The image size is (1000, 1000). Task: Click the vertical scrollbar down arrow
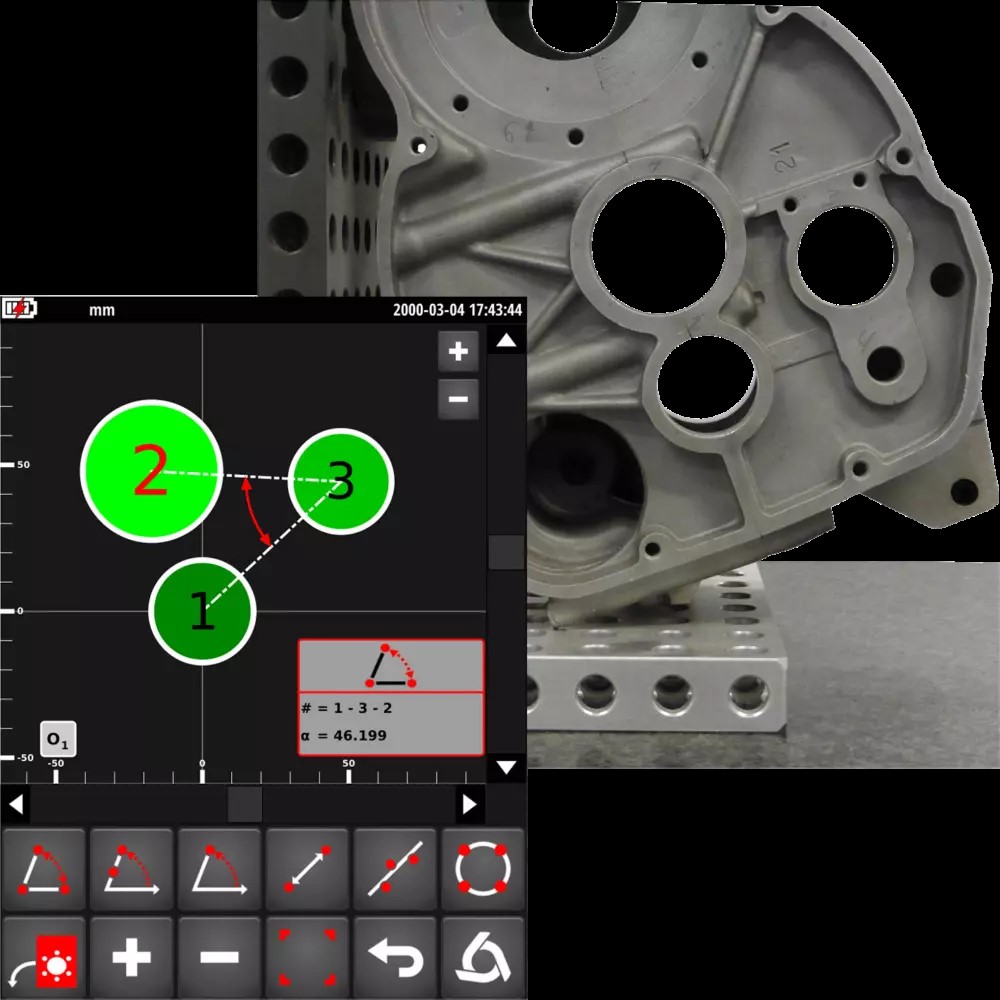506,767
